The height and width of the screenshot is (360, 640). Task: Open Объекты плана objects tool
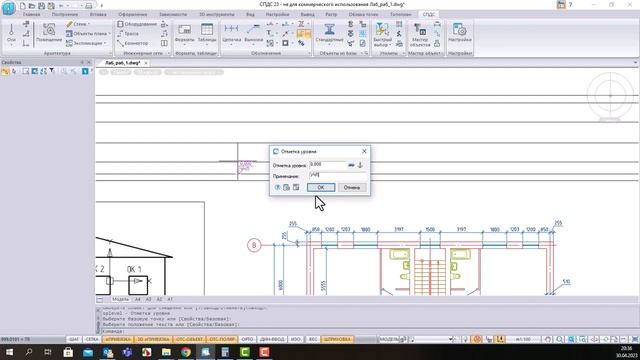pyautogui.click(x=87, y=33)
